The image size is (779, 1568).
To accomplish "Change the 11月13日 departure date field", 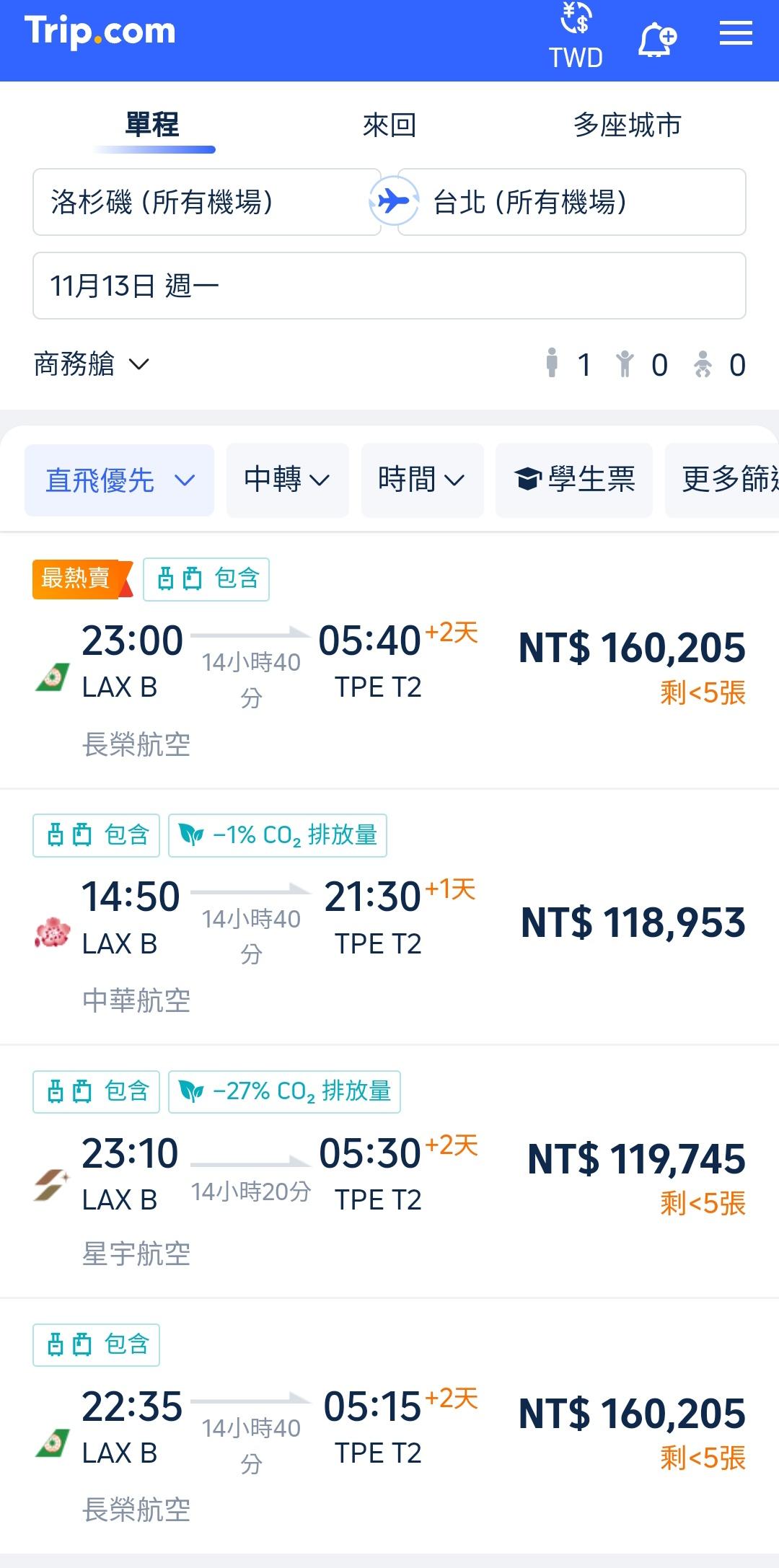I will [389, 286].
